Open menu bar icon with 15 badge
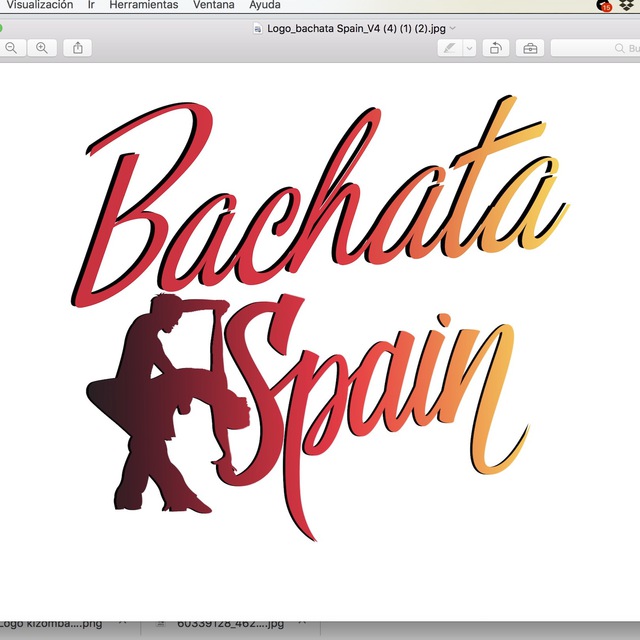This screenshot has height=640, width=640. tap(604, 5)
